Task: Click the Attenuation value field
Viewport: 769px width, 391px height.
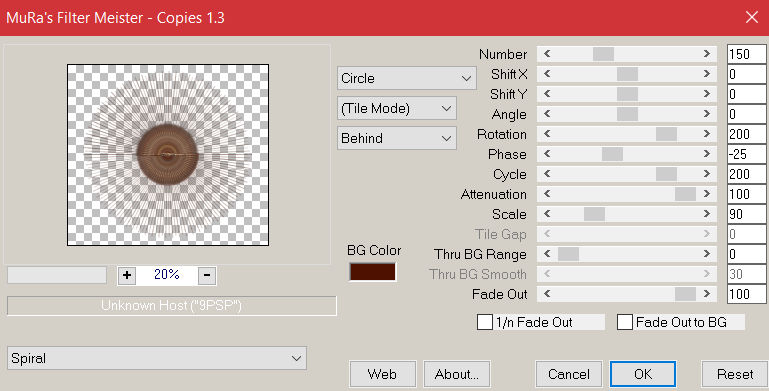Action: pyautogui.click(x=746, y=194)
